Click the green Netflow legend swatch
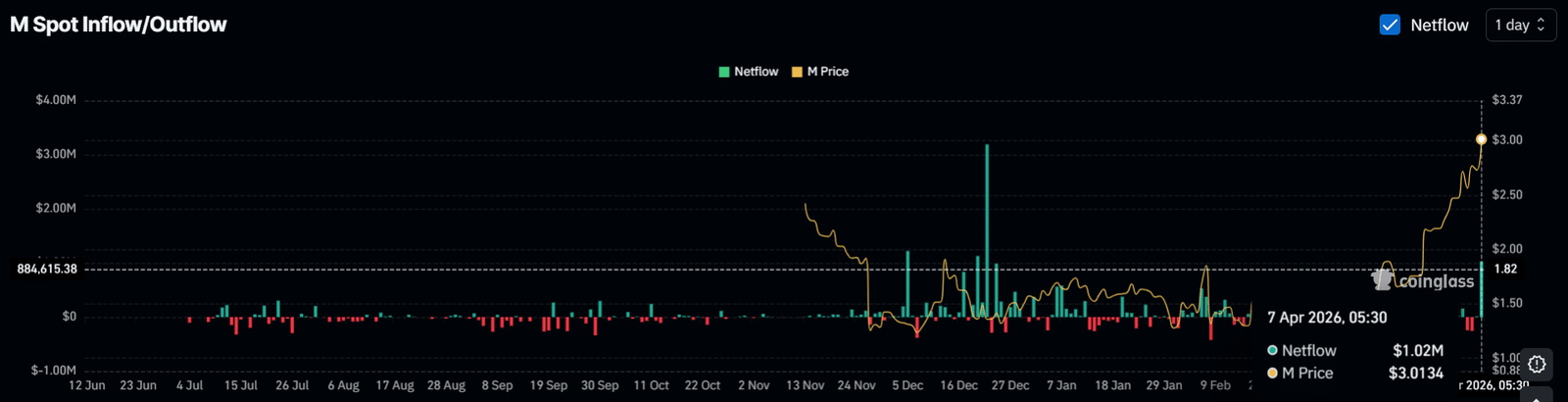 (724, 72)
